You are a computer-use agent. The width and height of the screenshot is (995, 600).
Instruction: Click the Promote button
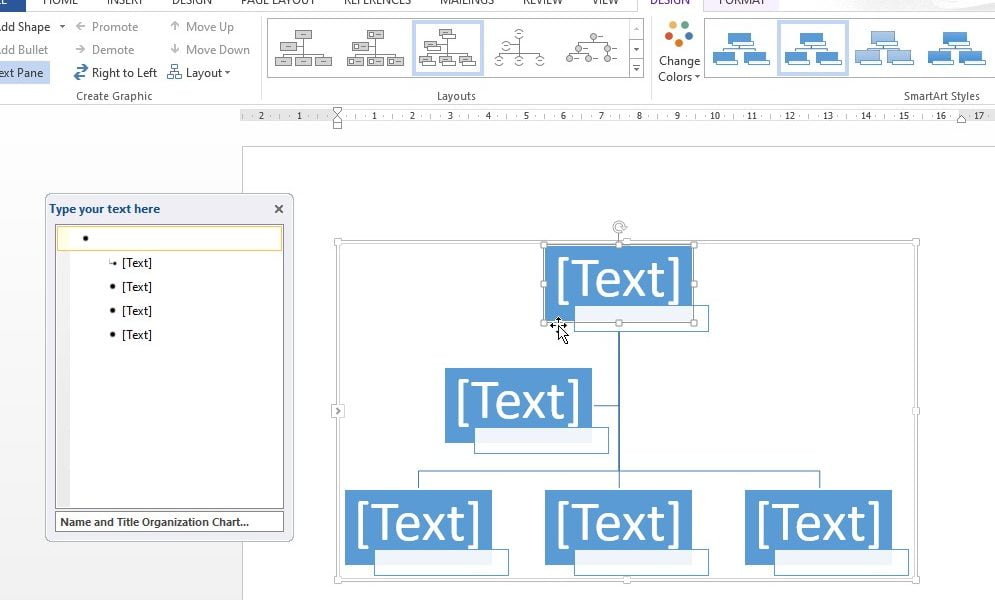point(106,27)
